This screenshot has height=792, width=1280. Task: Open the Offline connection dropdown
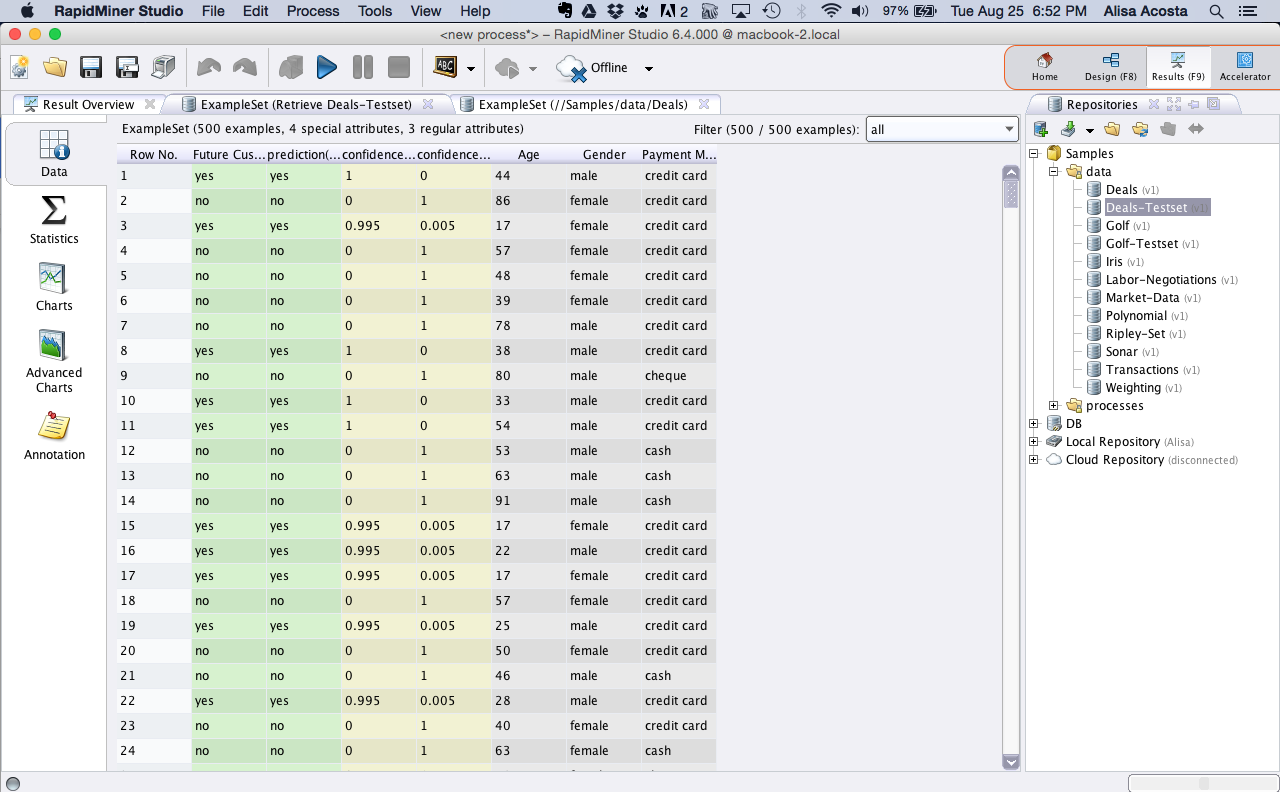[648, 69]
